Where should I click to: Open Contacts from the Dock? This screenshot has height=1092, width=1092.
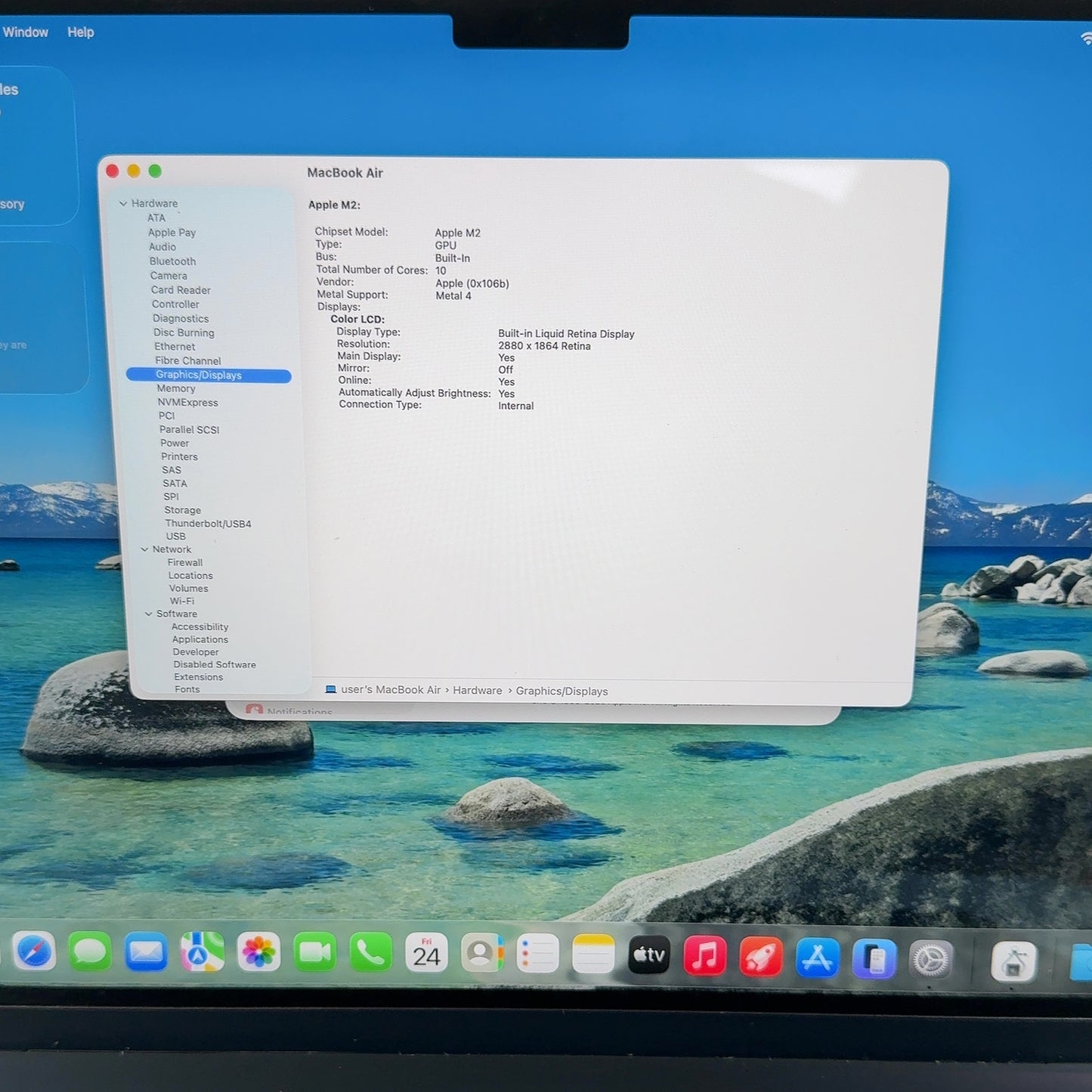click(482, 954)
